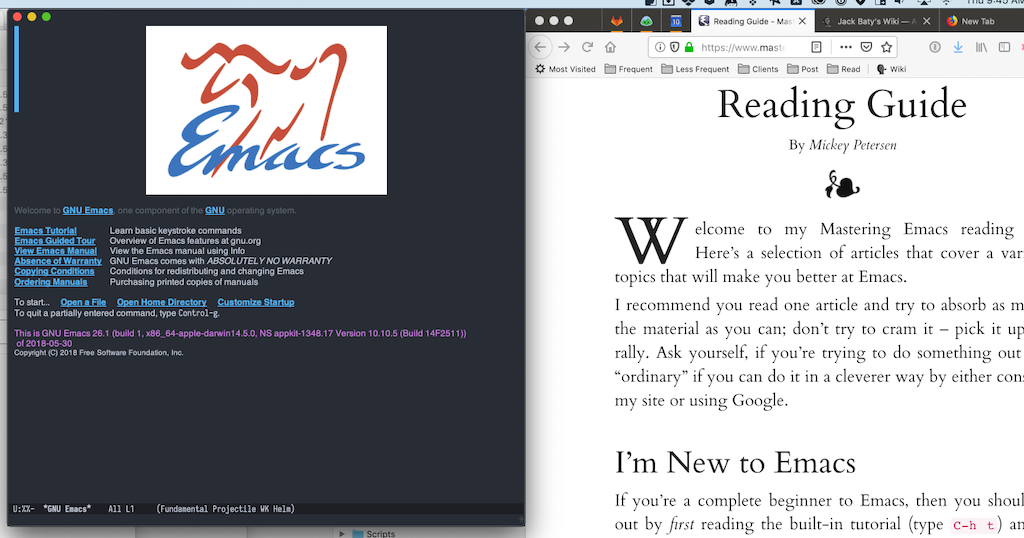Open Emacs Guided Tour link
This screenshot has width=1024, height=538.
pyautogui.click(x=55, y=240)
